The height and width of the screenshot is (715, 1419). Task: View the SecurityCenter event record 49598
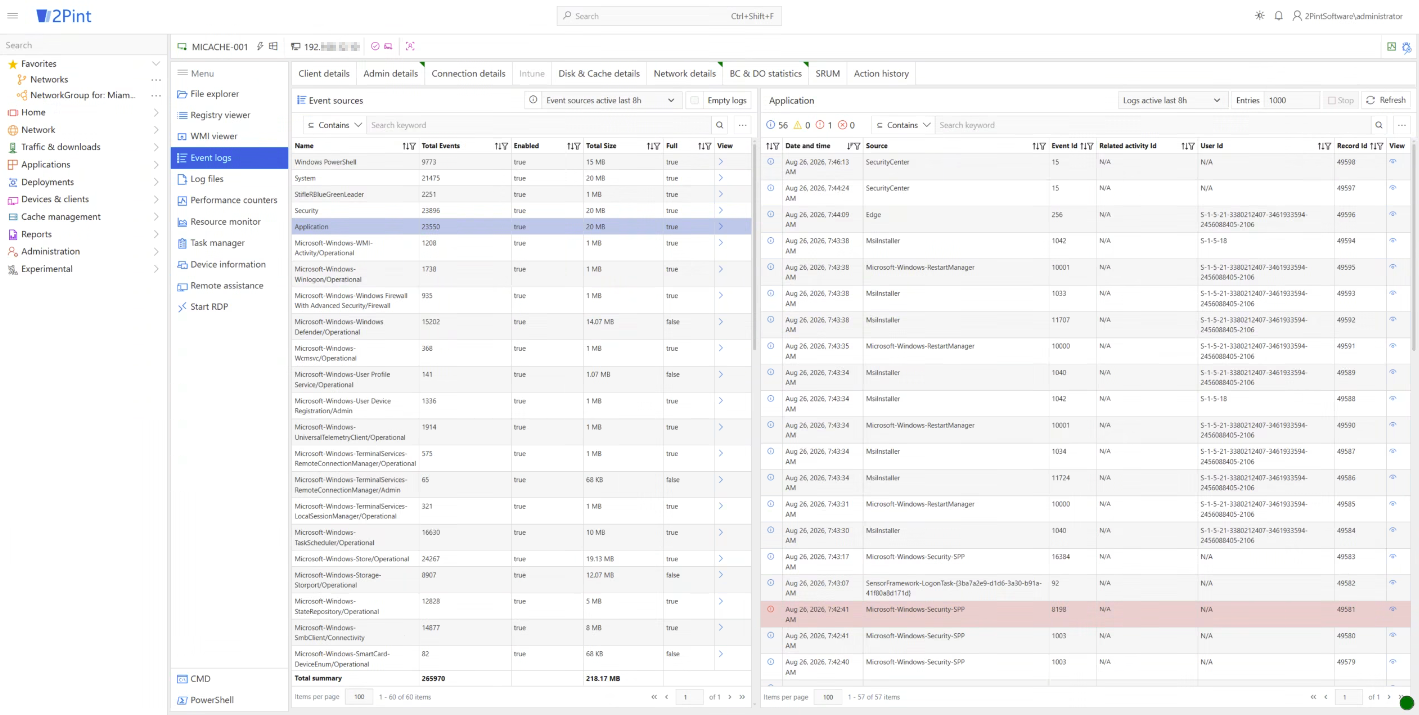(x=1394, y=161)
